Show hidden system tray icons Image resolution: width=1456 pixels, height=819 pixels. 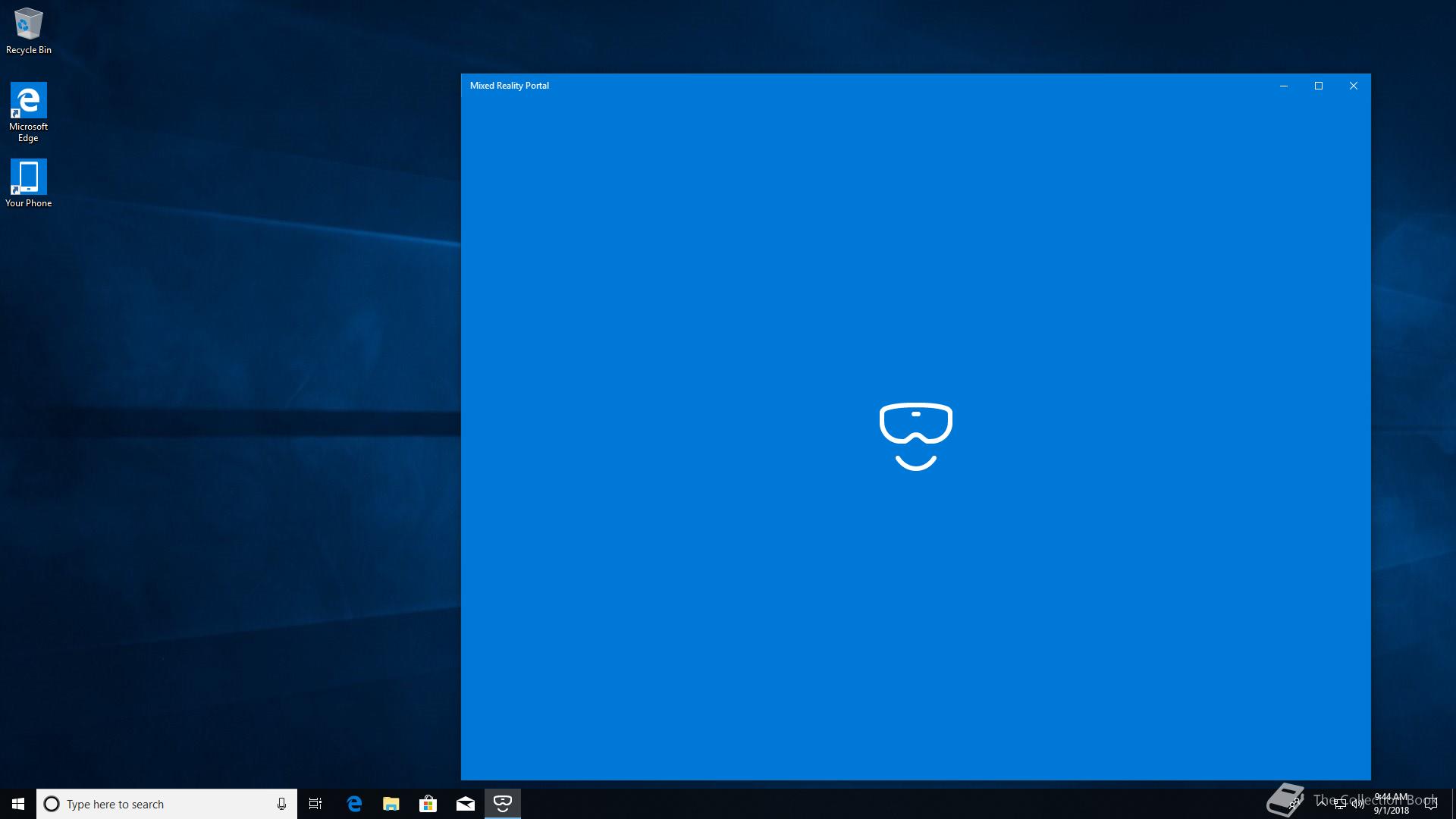1322,804
